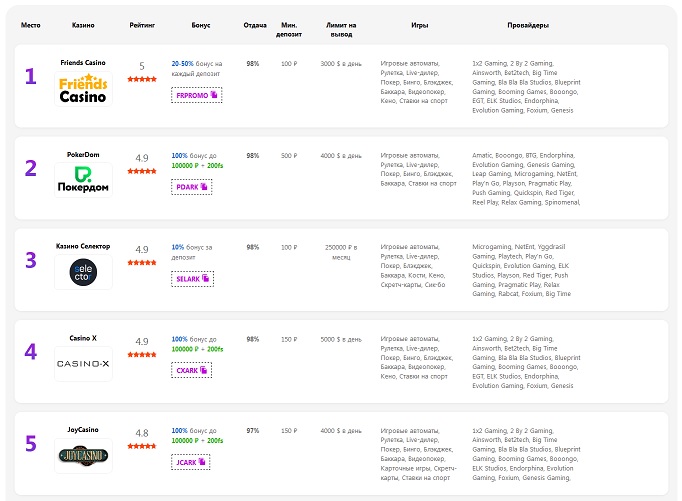Click the SELARK promo code box

(193, 279)
